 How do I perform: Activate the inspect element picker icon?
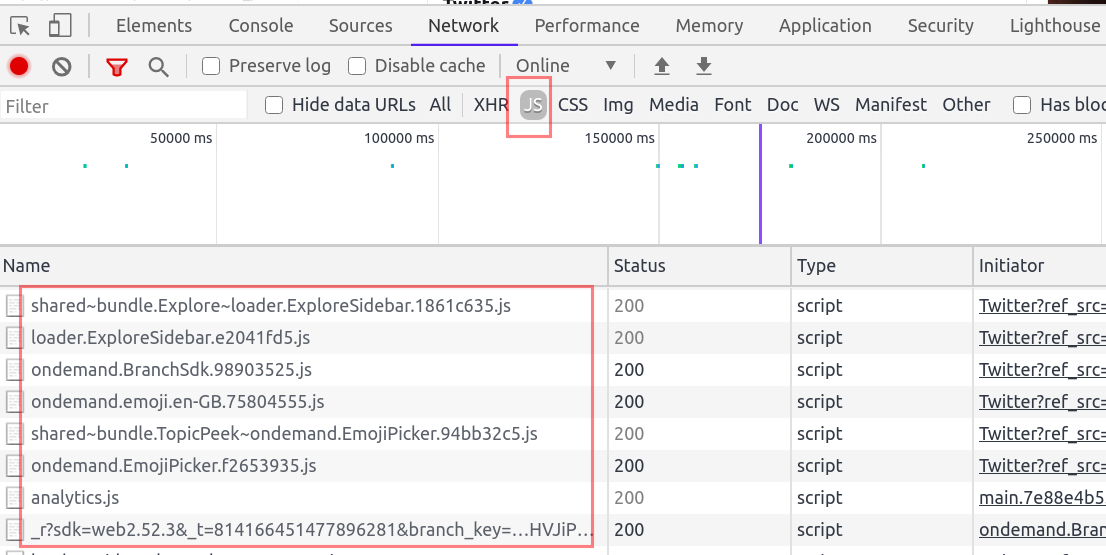pos(20,26)
